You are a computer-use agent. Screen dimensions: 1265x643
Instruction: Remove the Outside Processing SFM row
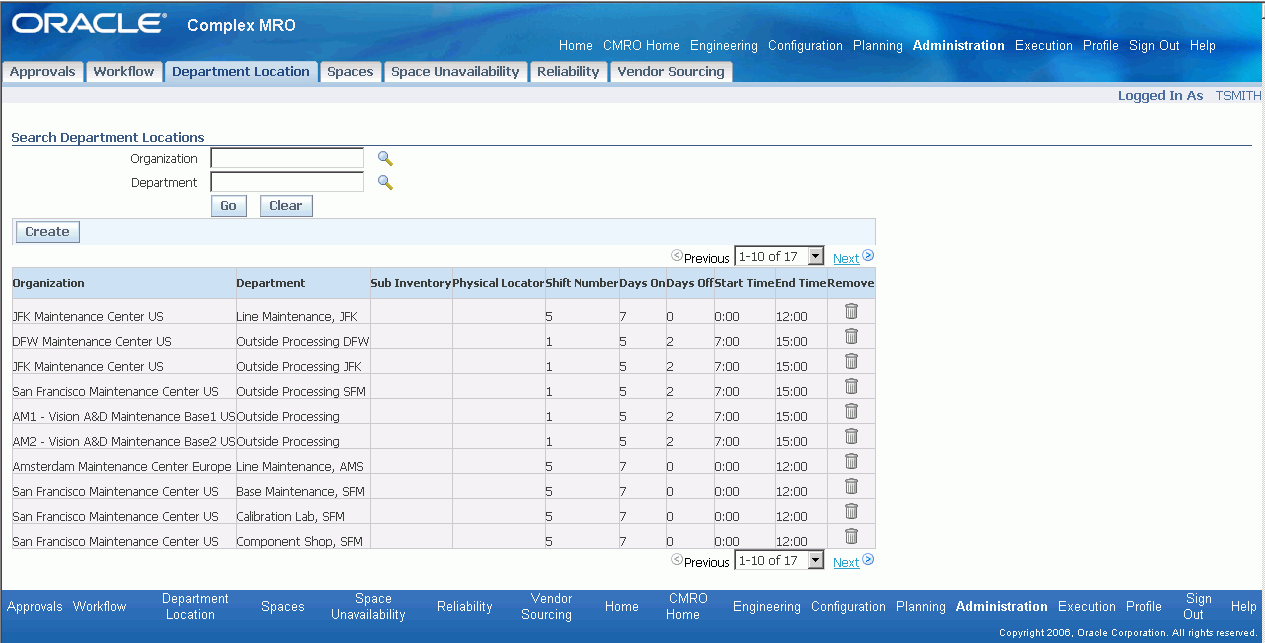tap(851, 386)
